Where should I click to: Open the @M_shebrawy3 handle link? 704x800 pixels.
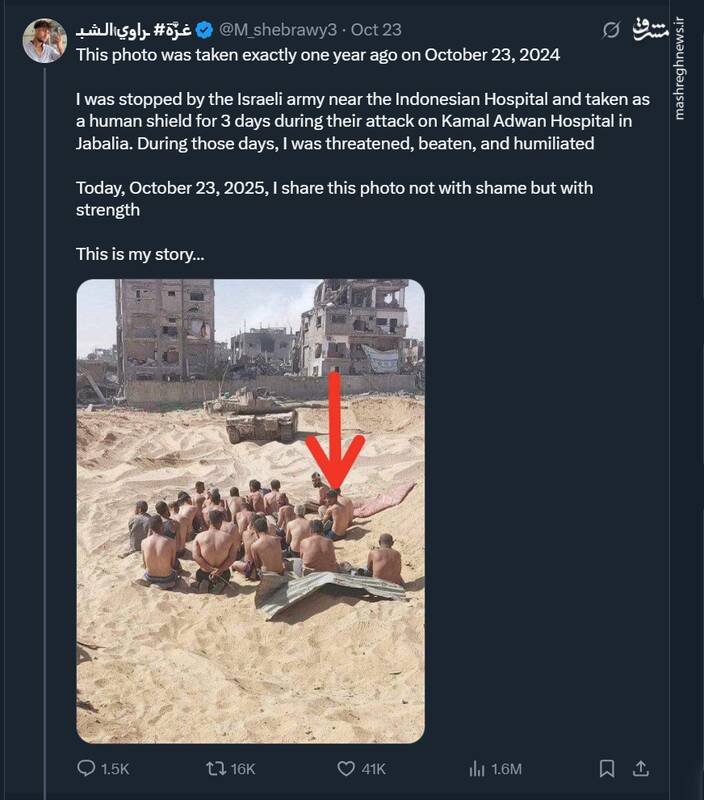273,31
